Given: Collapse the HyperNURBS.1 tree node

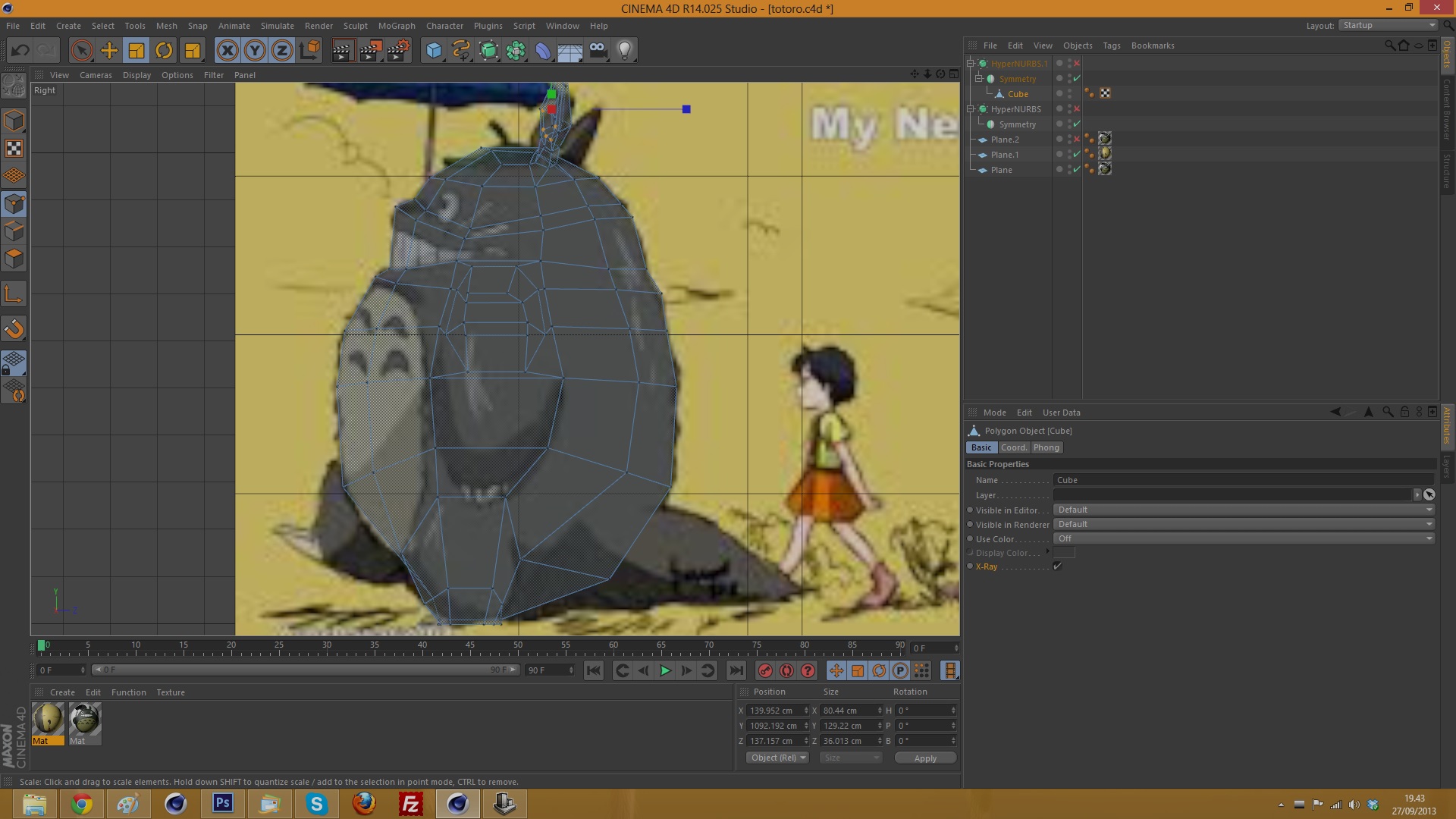Looking at the screenshot, I should click(x=971, y=64).
